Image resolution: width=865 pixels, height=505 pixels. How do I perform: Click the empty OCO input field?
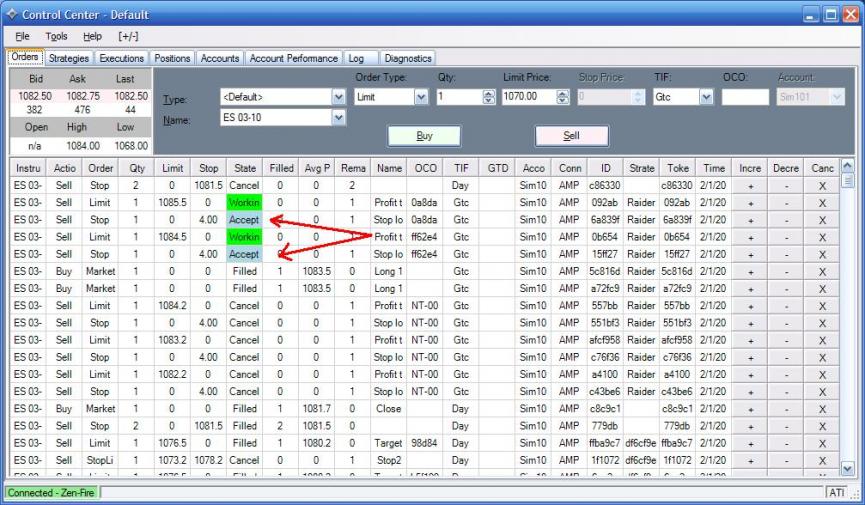745,97
